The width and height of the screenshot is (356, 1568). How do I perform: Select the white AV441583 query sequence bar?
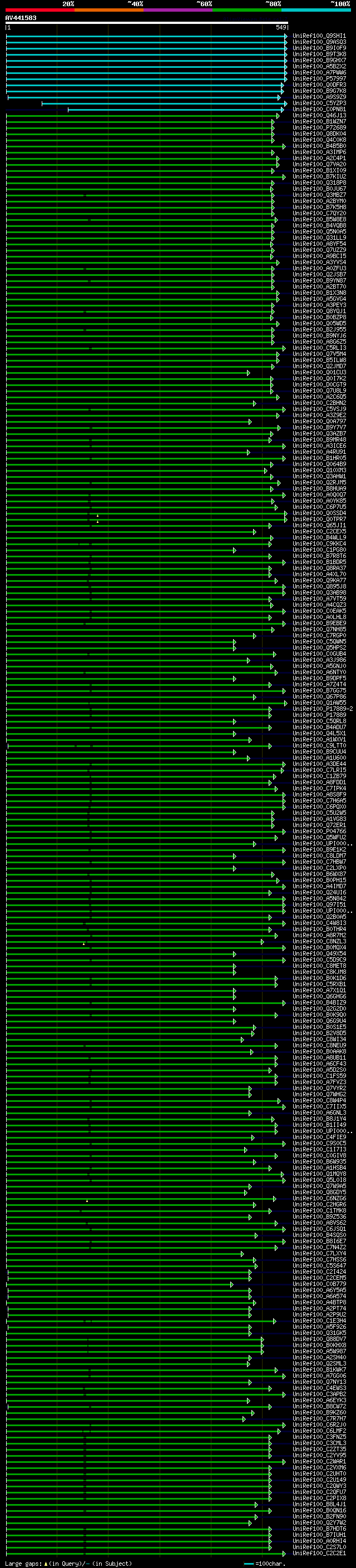pos(147,22)
